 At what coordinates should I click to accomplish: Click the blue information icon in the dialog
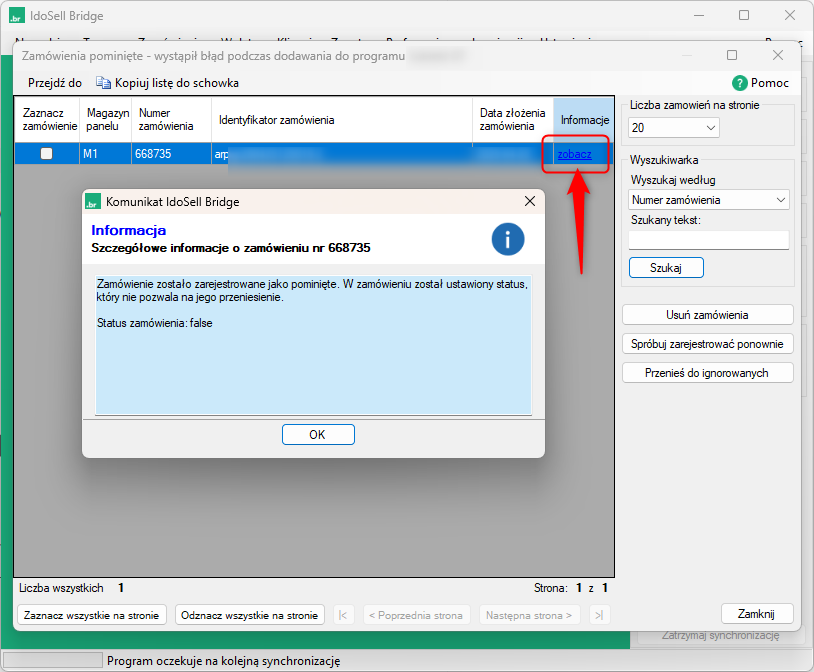coord(508,239)
